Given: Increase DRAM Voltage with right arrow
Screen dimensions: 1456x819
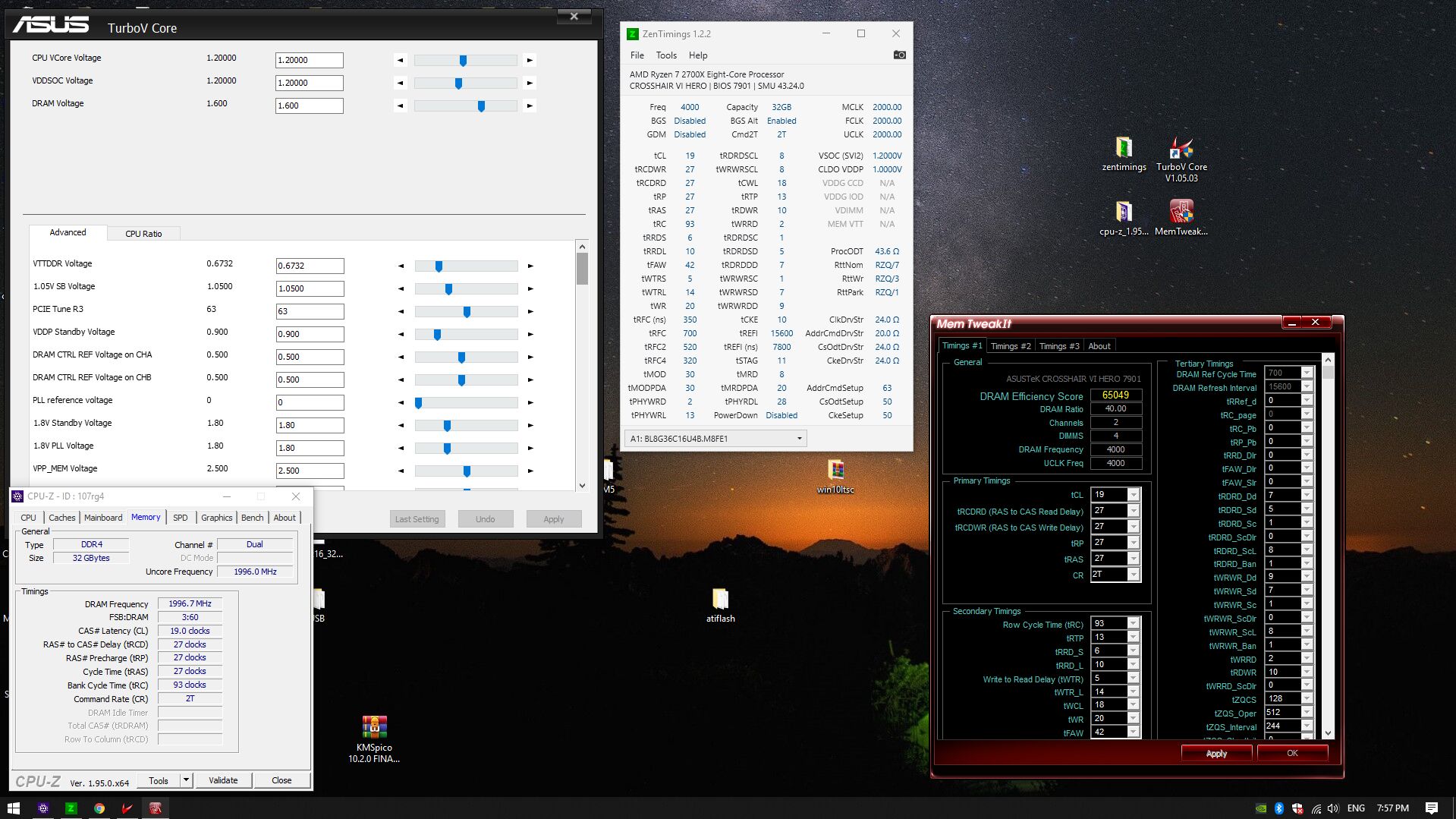Looking at the screenshot, I should [x=530, y=106].
